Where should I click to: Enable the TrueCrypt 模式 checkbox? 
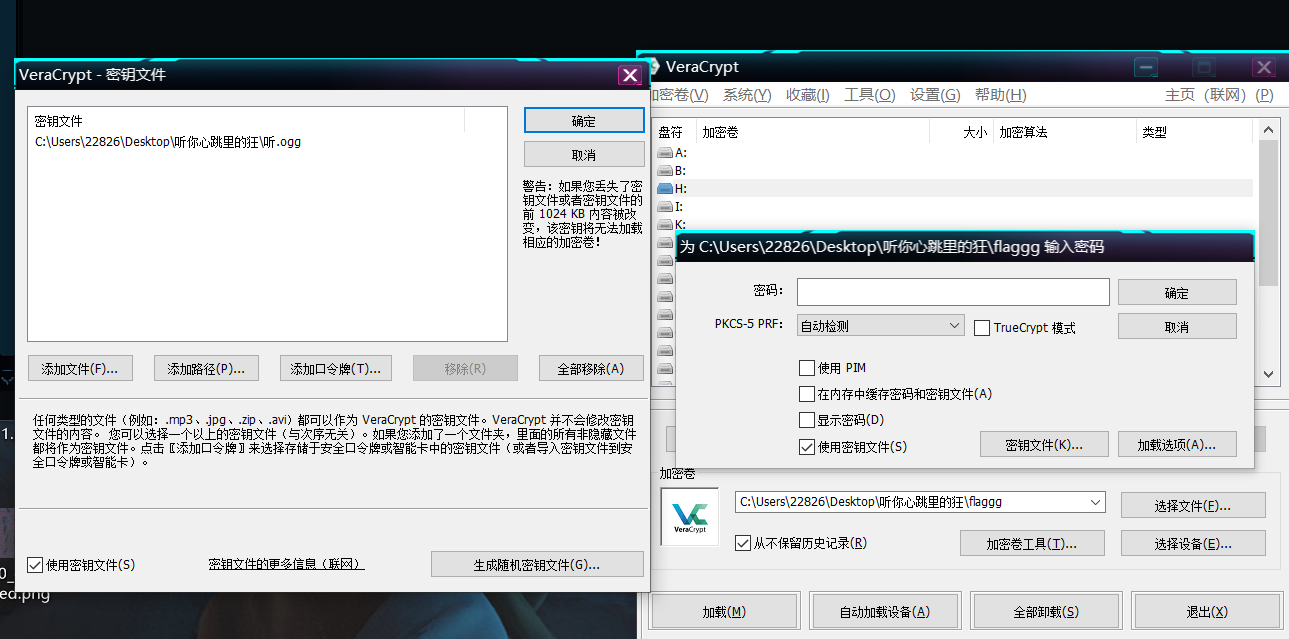[x=982, y=328]
